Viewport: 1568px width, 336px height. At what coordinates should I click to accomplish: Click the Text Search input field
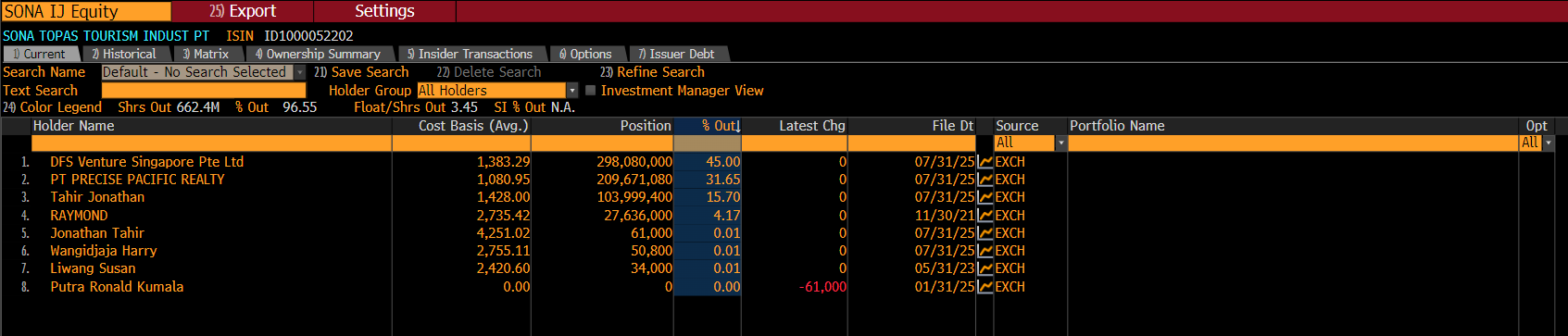pyautogui.click(x=204, y=91)
